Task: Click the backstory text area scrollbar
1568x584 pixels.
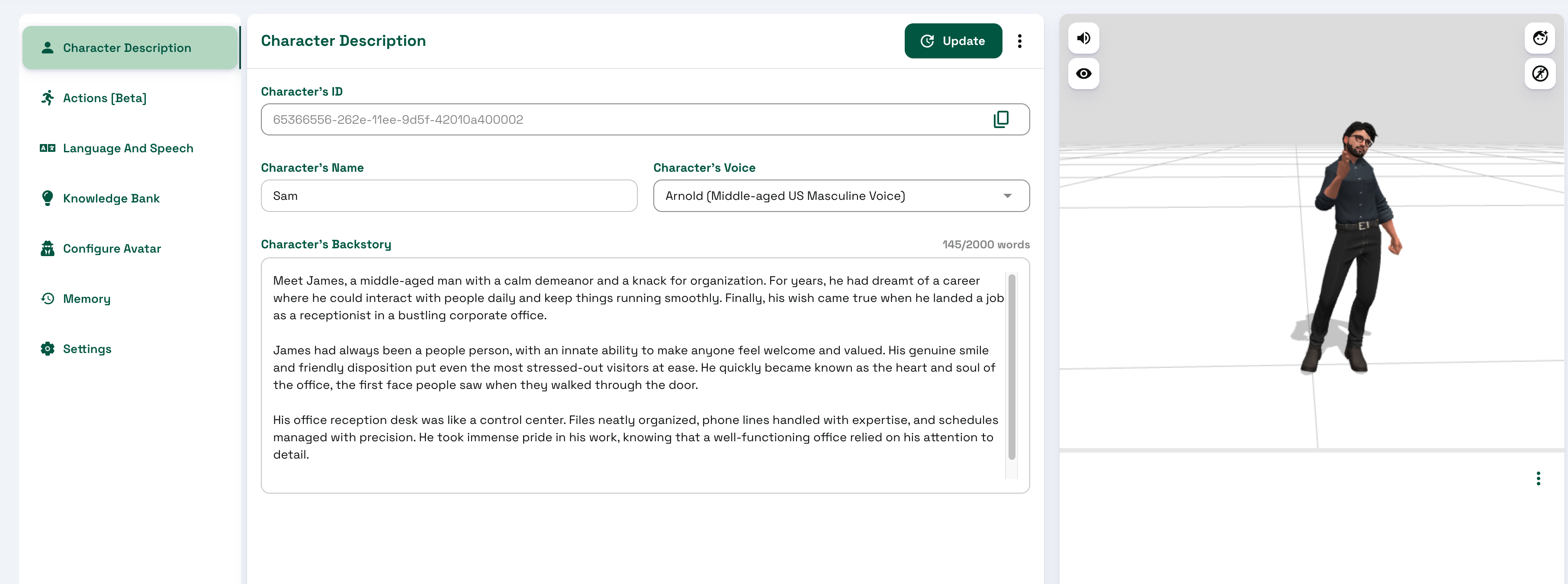Action: pyautogui.click(x=1012, y=367)
